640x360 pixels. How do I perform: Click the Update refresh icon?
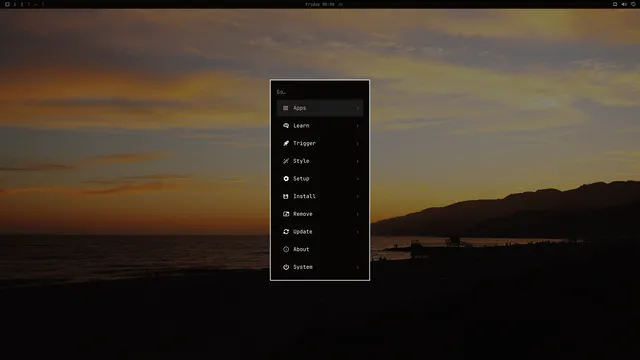tap(286, 231)
